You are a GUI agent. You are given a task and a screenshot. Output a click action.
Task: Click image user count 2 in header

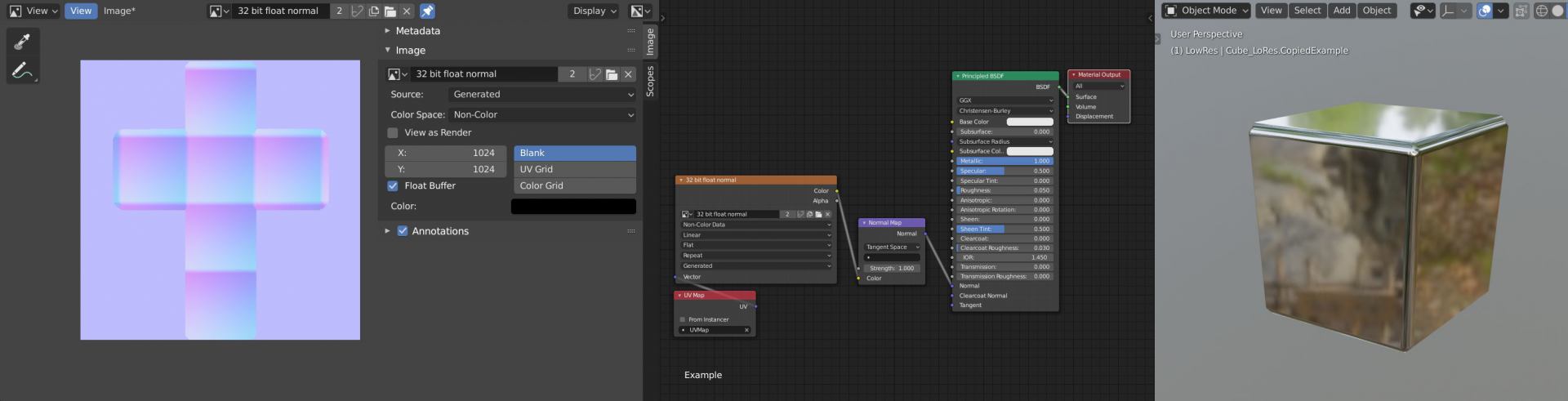click(x=339, y=11)
